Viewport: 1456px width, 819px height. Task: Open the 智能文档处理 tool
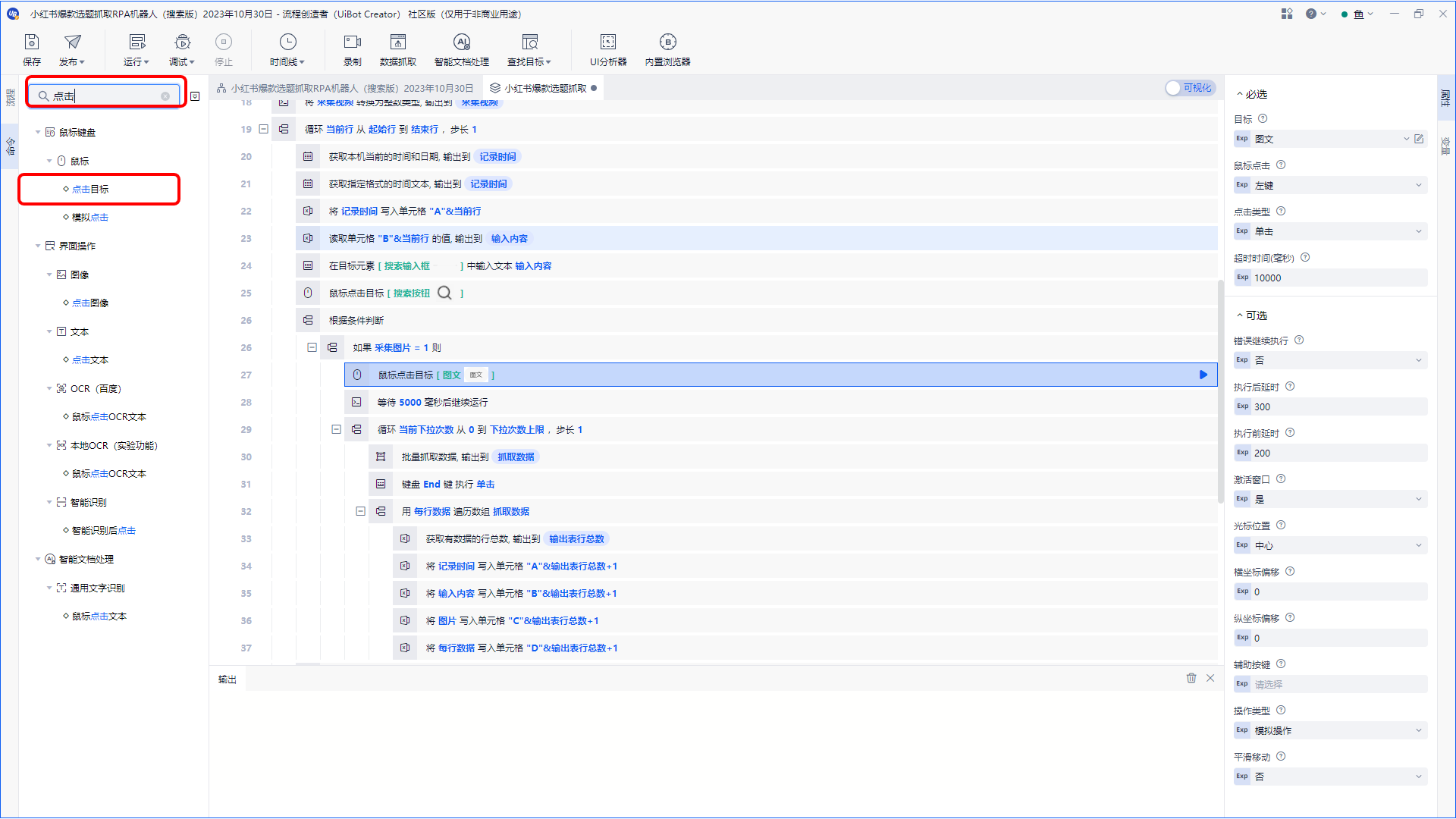[462, 50]
